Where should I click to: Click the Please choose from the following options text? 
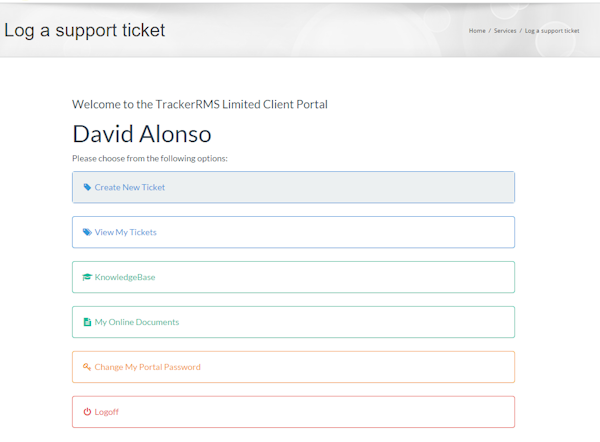(x=150, y=158)
